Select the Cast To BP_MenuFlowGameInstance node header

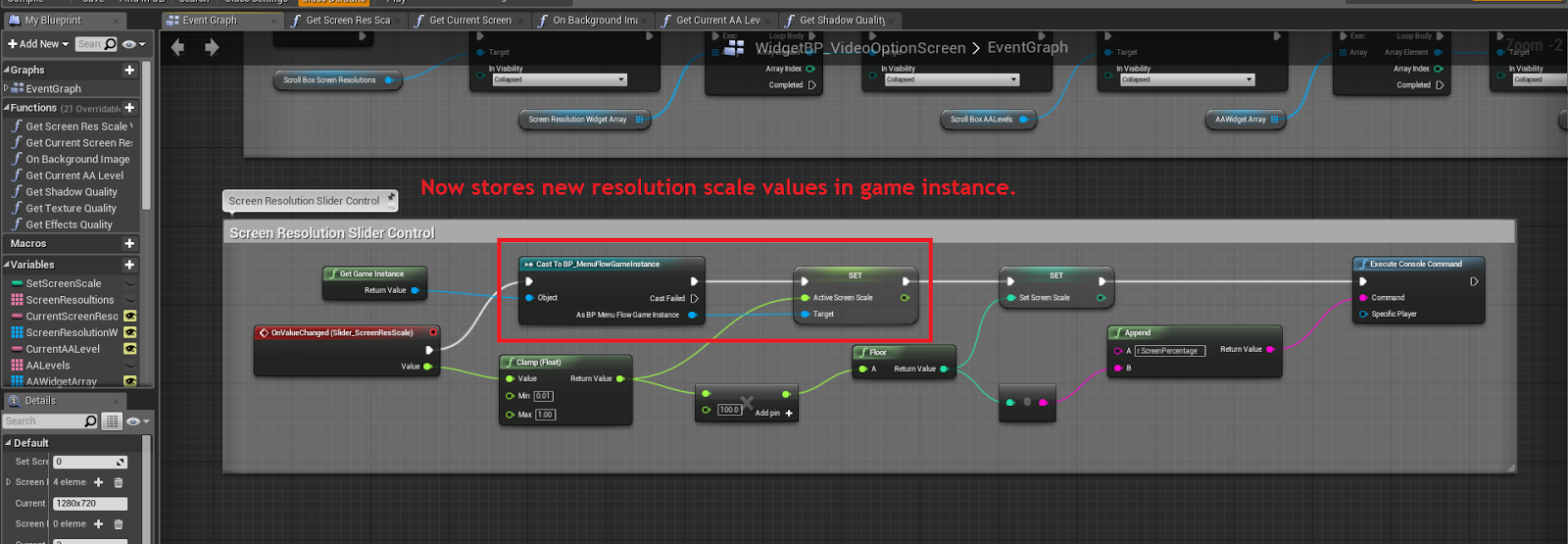612,264
